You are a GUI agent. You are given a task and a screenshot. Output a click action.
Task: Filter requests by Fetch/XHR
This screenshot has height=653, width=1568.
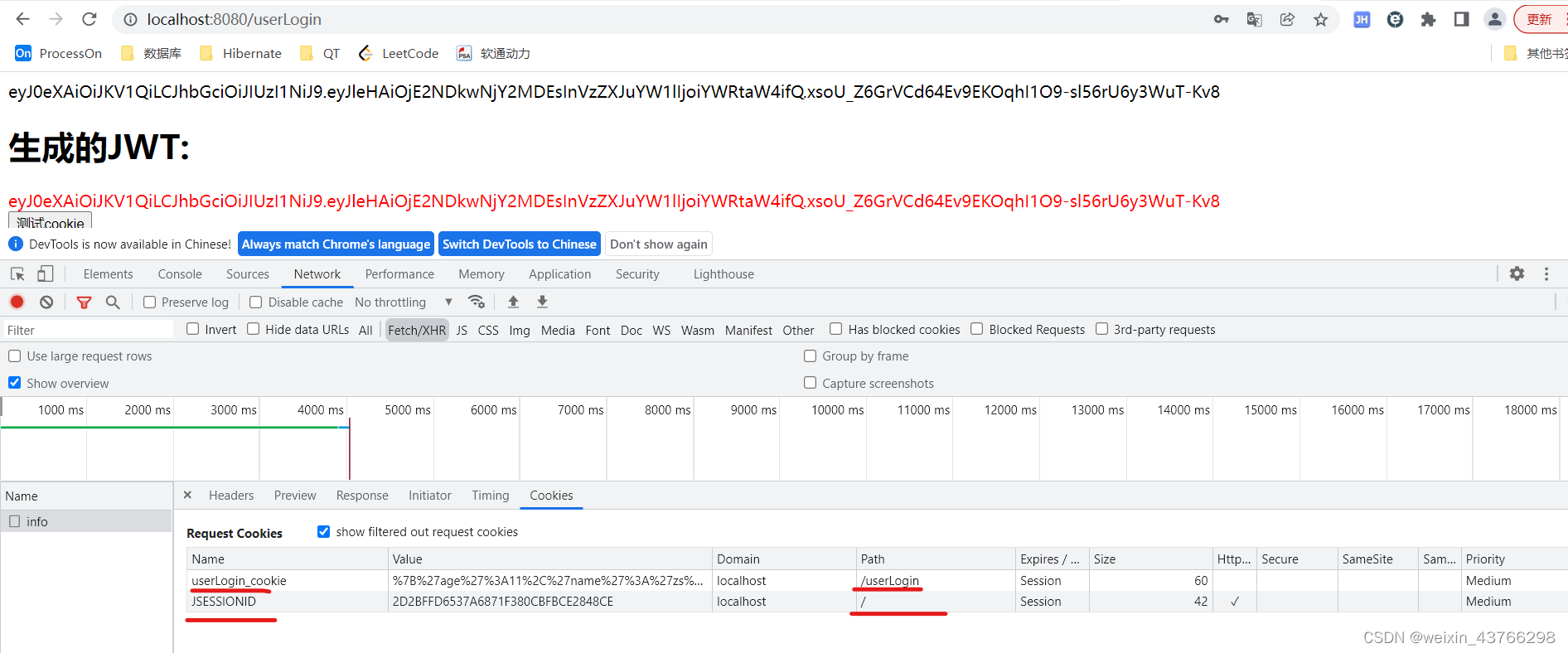coord(417,330)
